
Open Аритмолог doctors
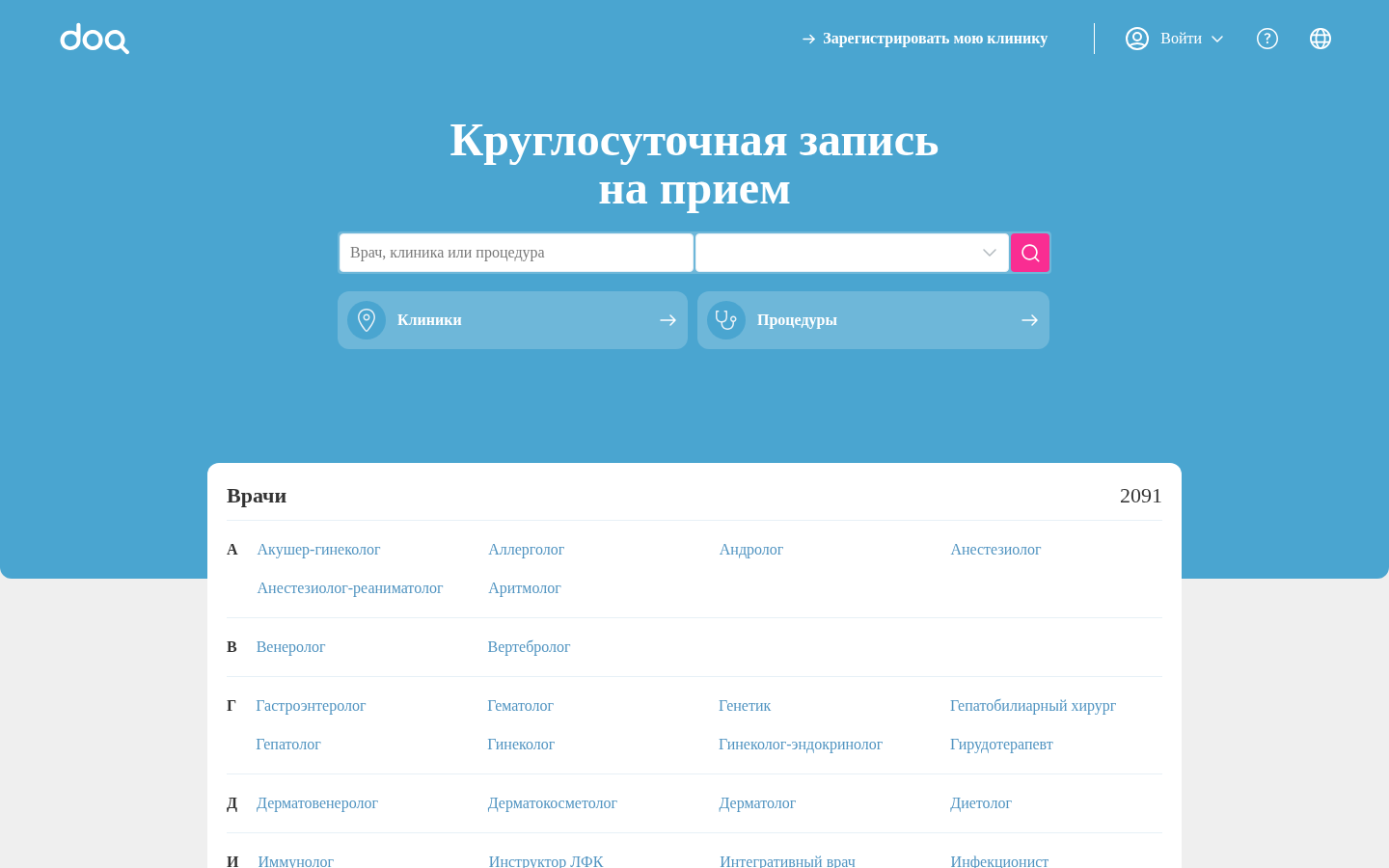(x=524, y=588)
